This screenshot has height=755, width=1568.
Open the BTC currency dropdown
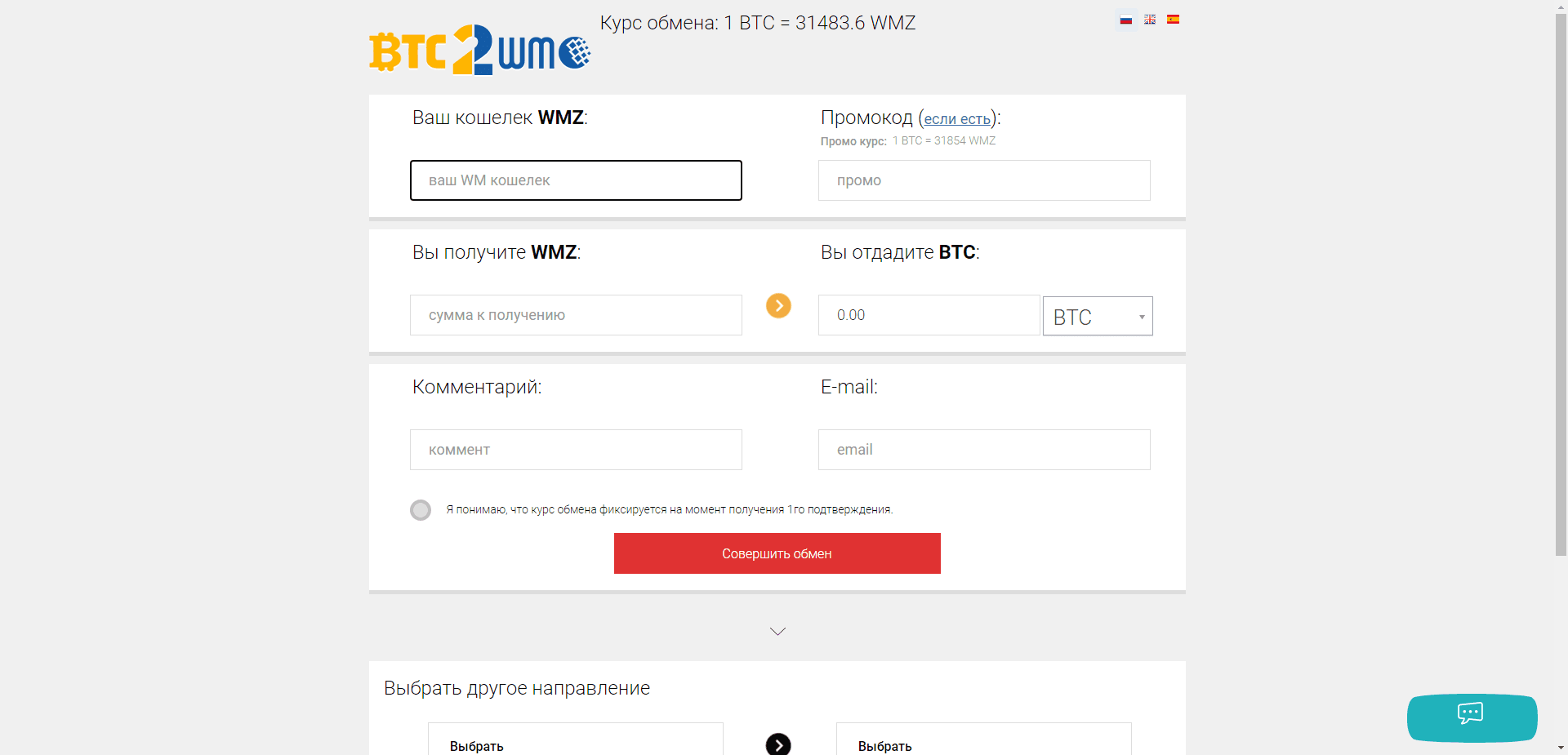click(1097, 316)
